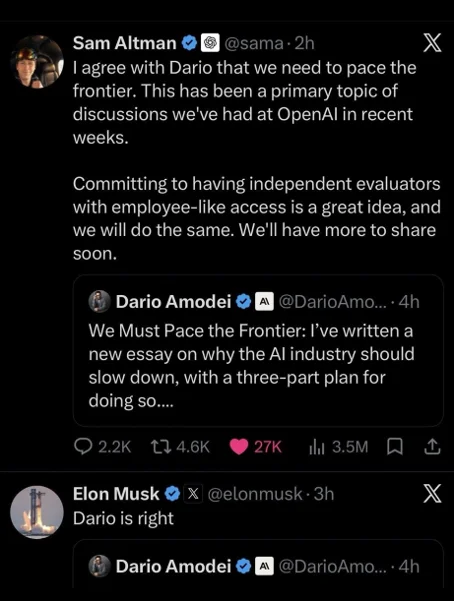454x601 pixels.
Task: Open the @elonmusk handle link
Action: click(255, 494)
